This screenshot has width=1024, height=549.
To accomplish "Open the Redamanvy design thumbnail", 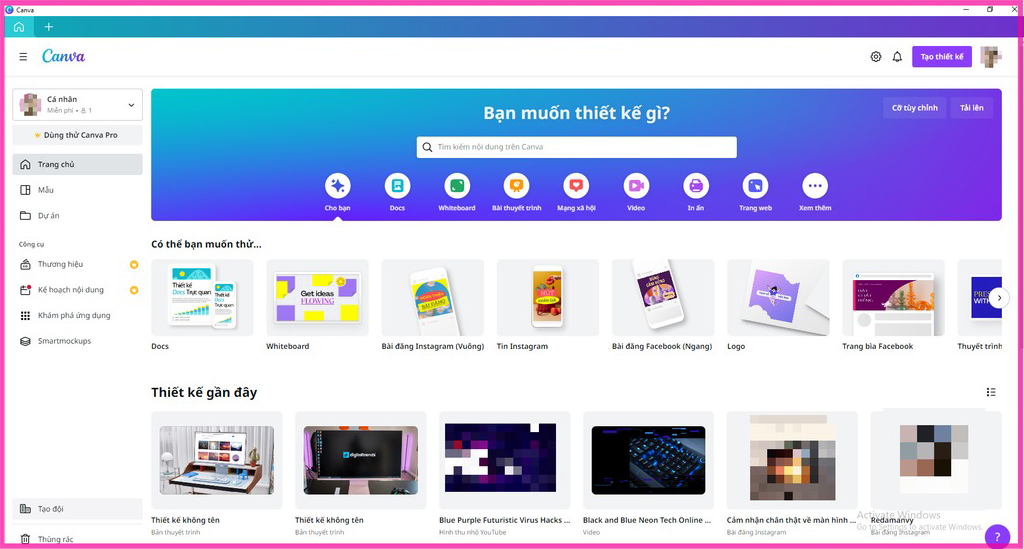I will tap(936, 460).
